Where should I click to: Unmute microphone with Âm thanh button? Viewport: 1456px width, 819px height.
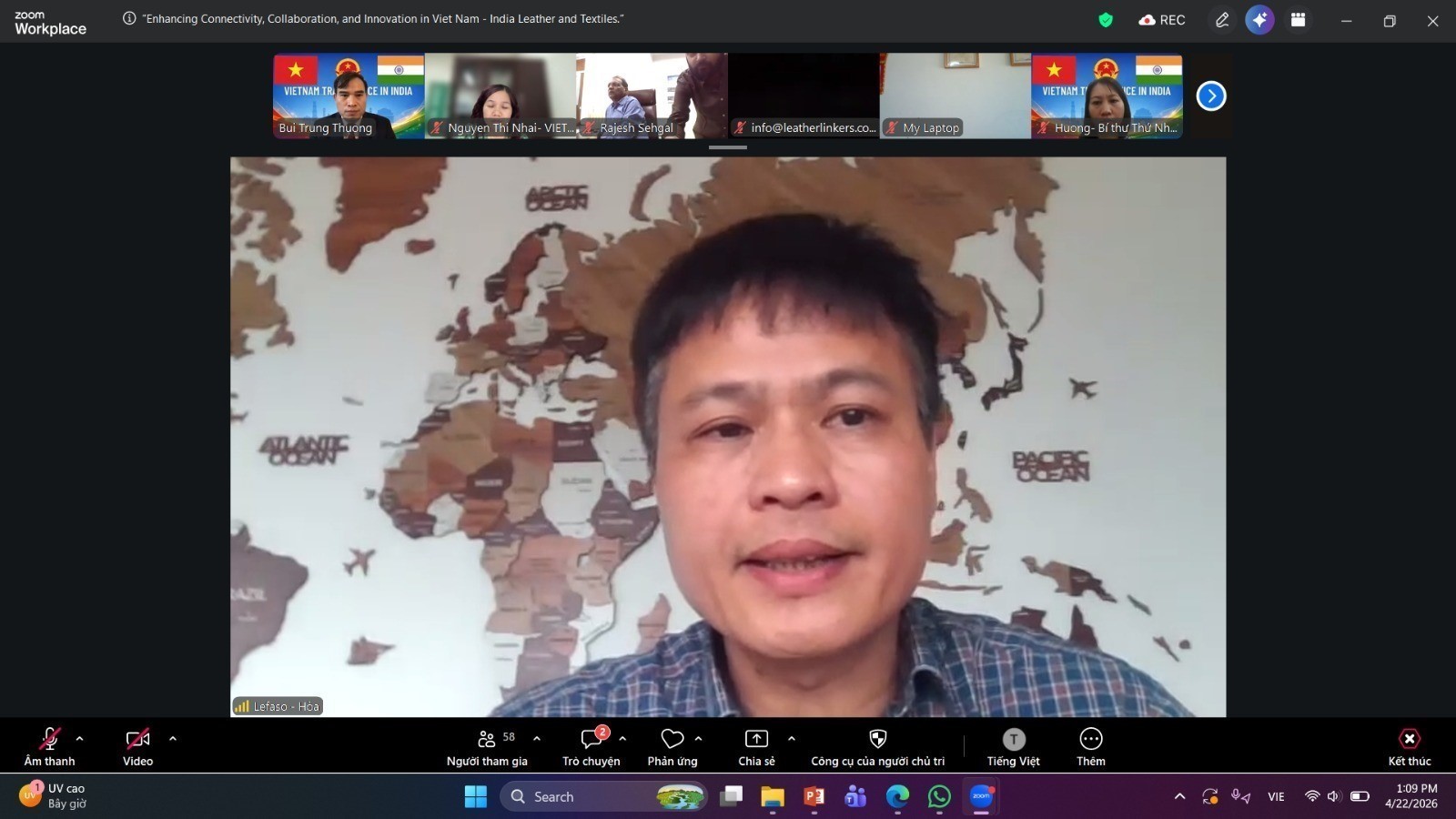[x=49, y=740]
